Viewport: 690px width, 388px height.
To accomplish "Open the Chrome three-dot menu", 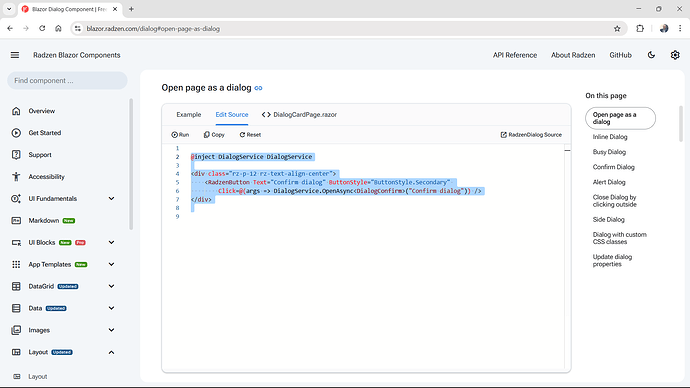I will point(680,29).
